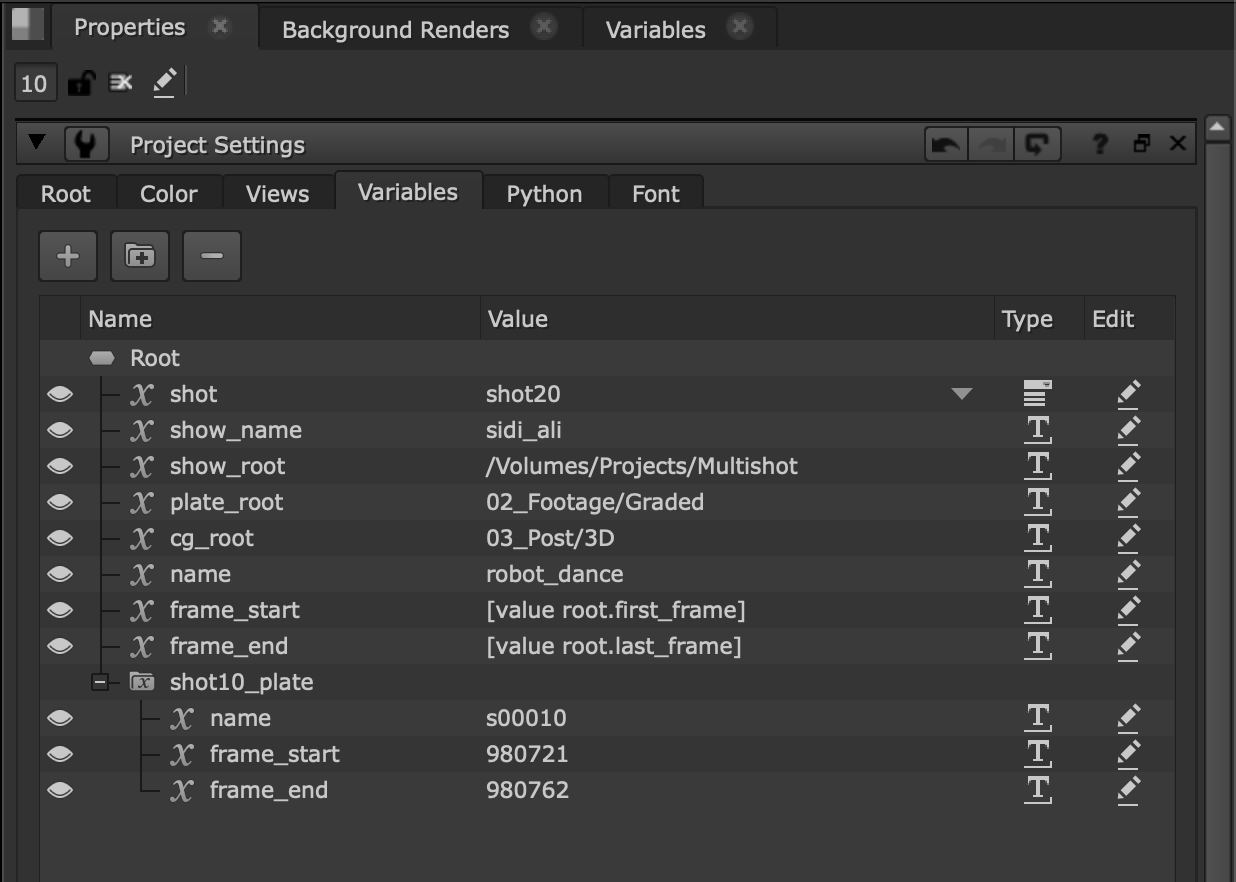Click the pencil icon in the top toolbar
Viewport: 1236px width, 882px height.
pyautogui.click(x=165, y=82)
